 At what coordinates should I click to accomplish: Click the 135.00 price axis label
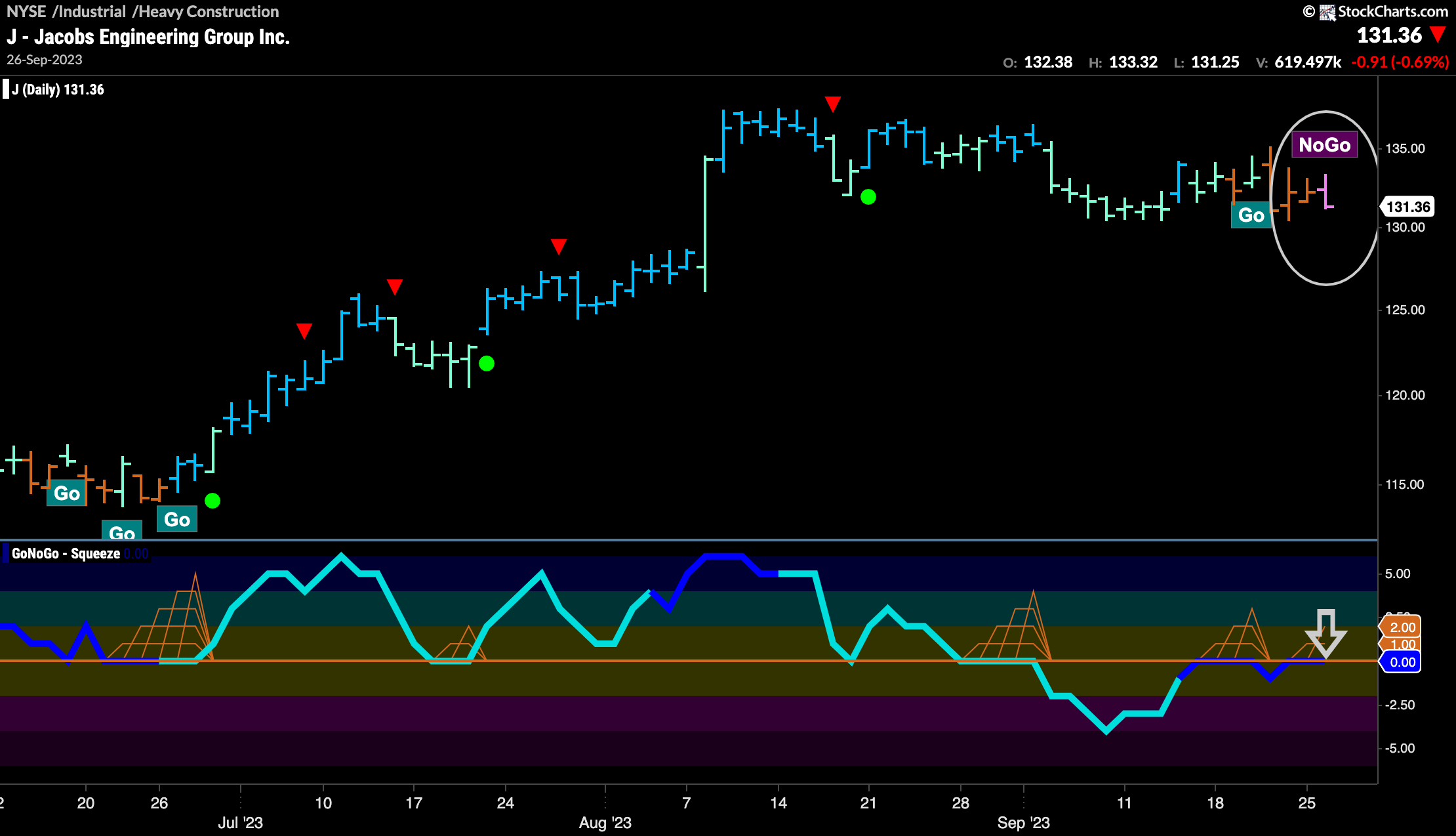click(1405, 149)
